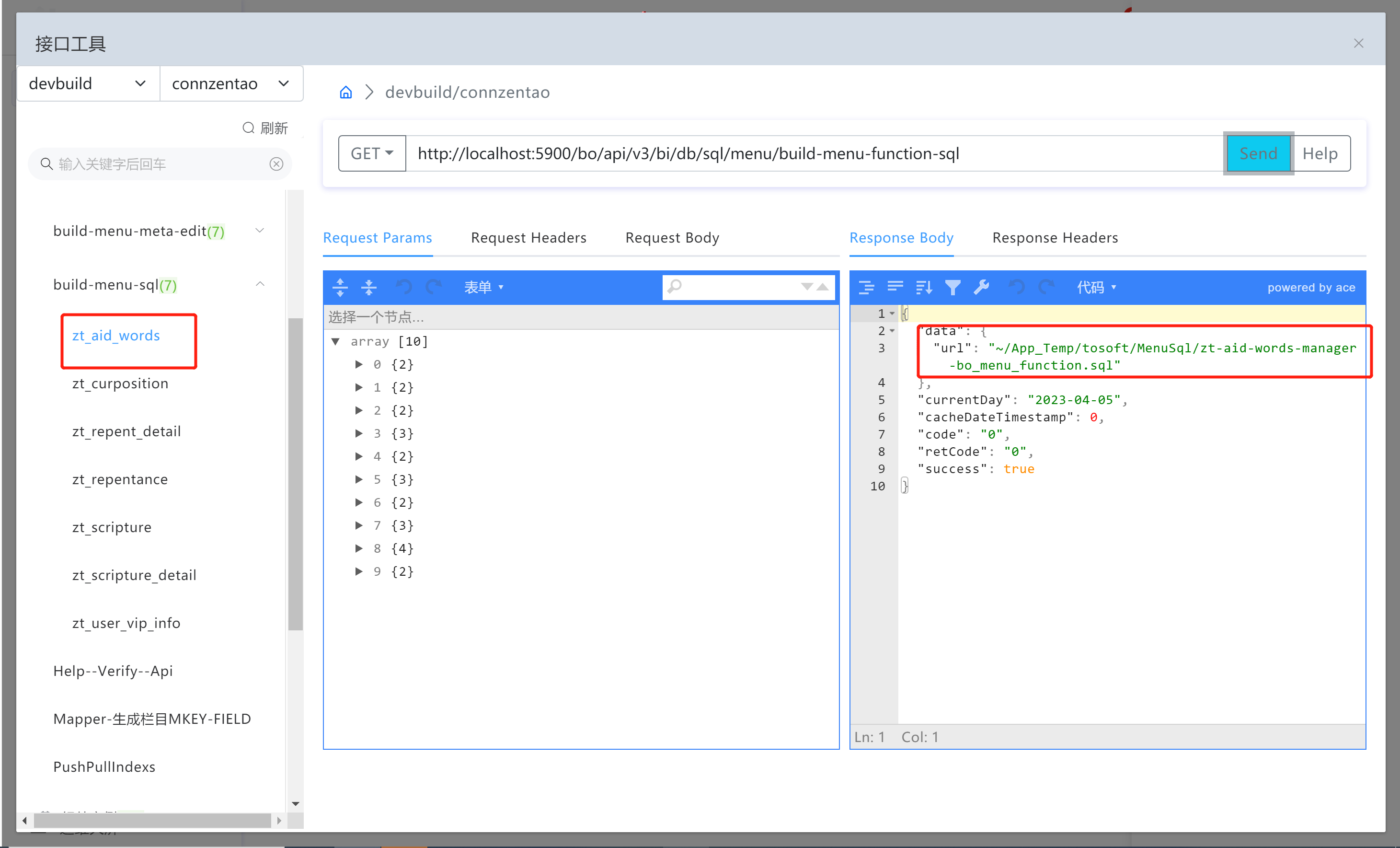Select zt_scripture_detail in sidebar

(134, 575)
